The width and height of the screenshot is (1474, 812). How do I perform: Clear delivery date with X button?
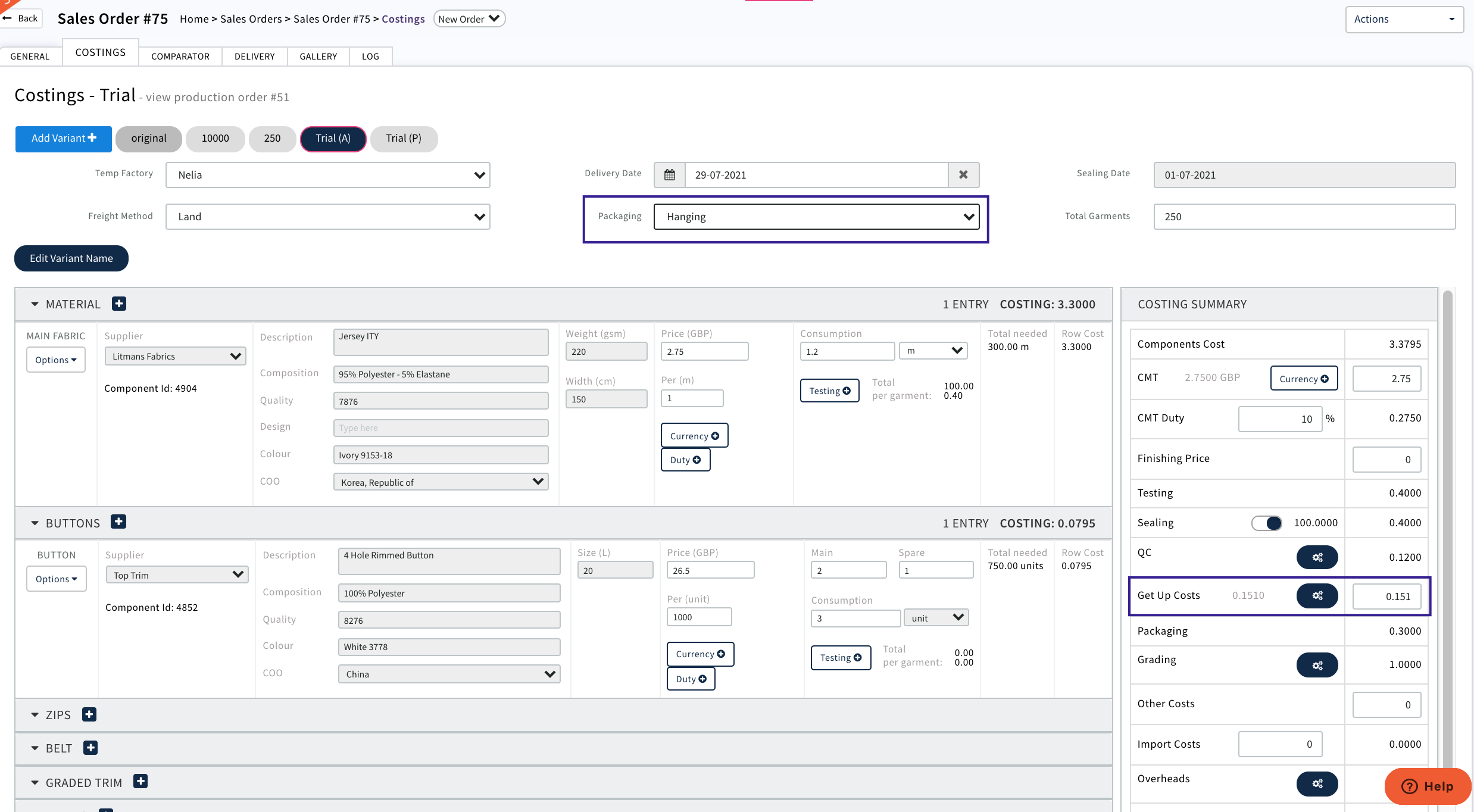963,175
